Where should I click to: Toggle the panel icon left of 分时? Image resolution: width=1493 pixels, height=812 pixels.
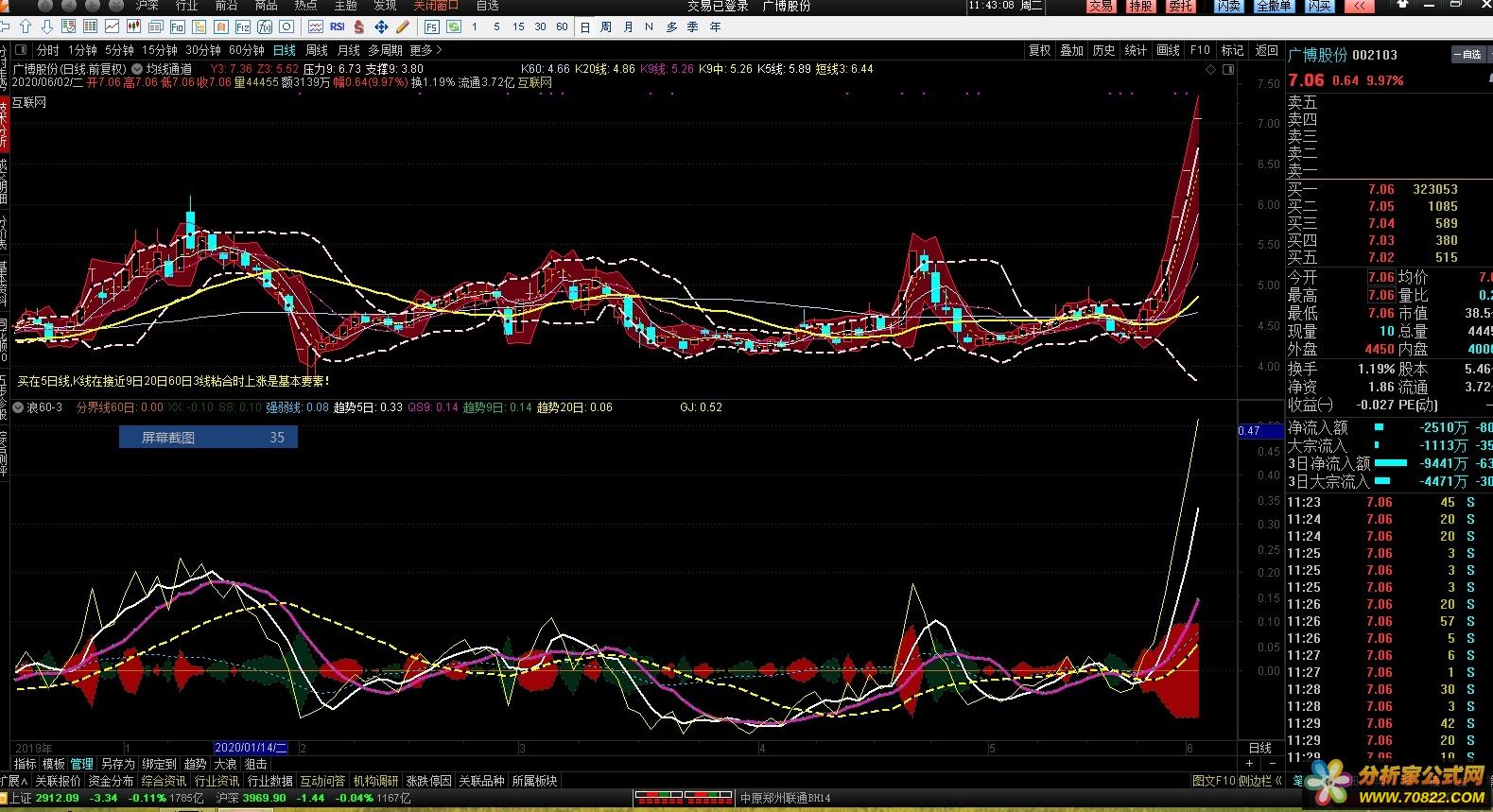click(x=22, y=50)
